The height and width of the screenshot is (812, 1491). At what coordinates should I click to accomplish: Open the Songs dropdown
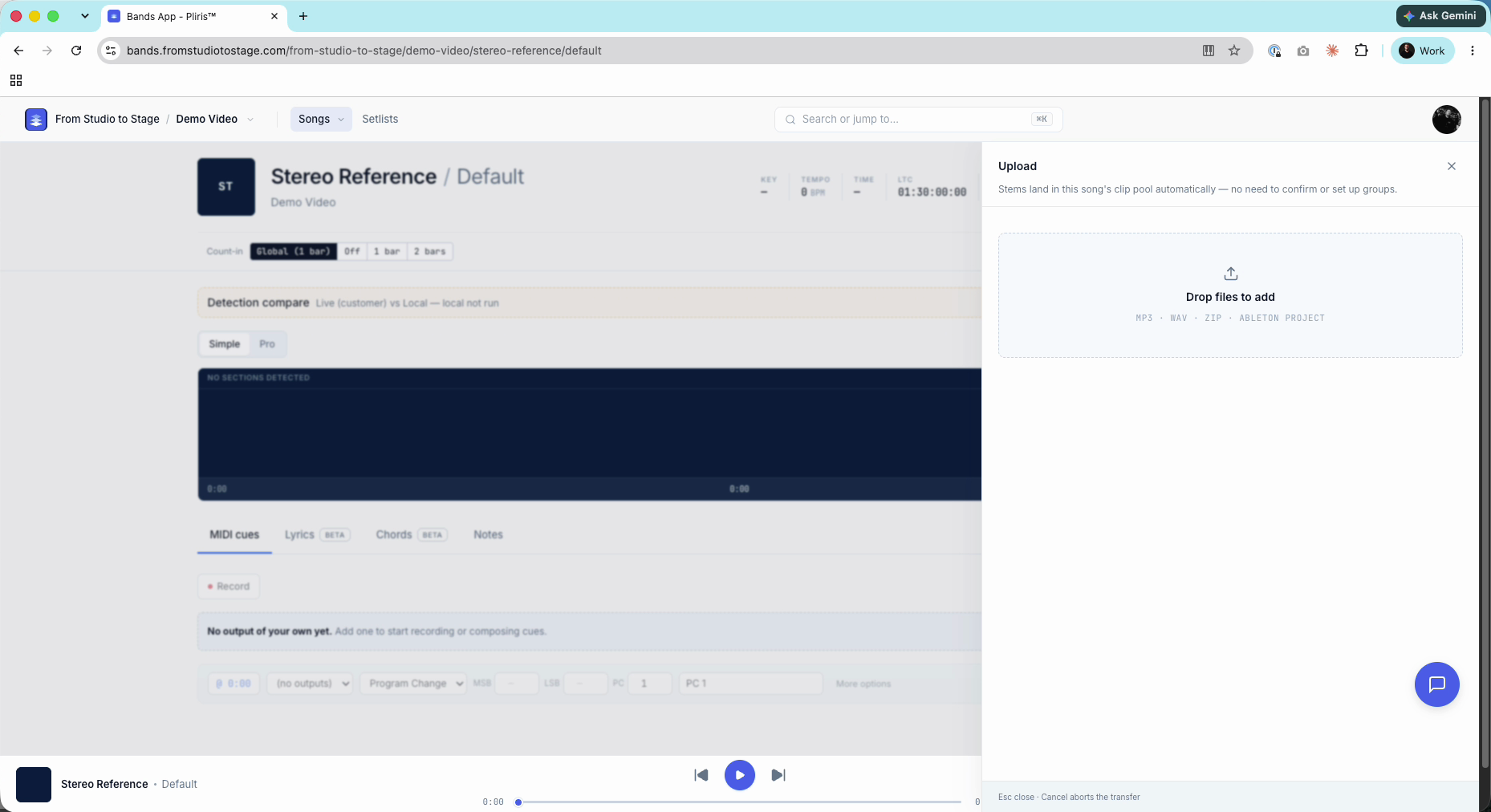point(321,119)
